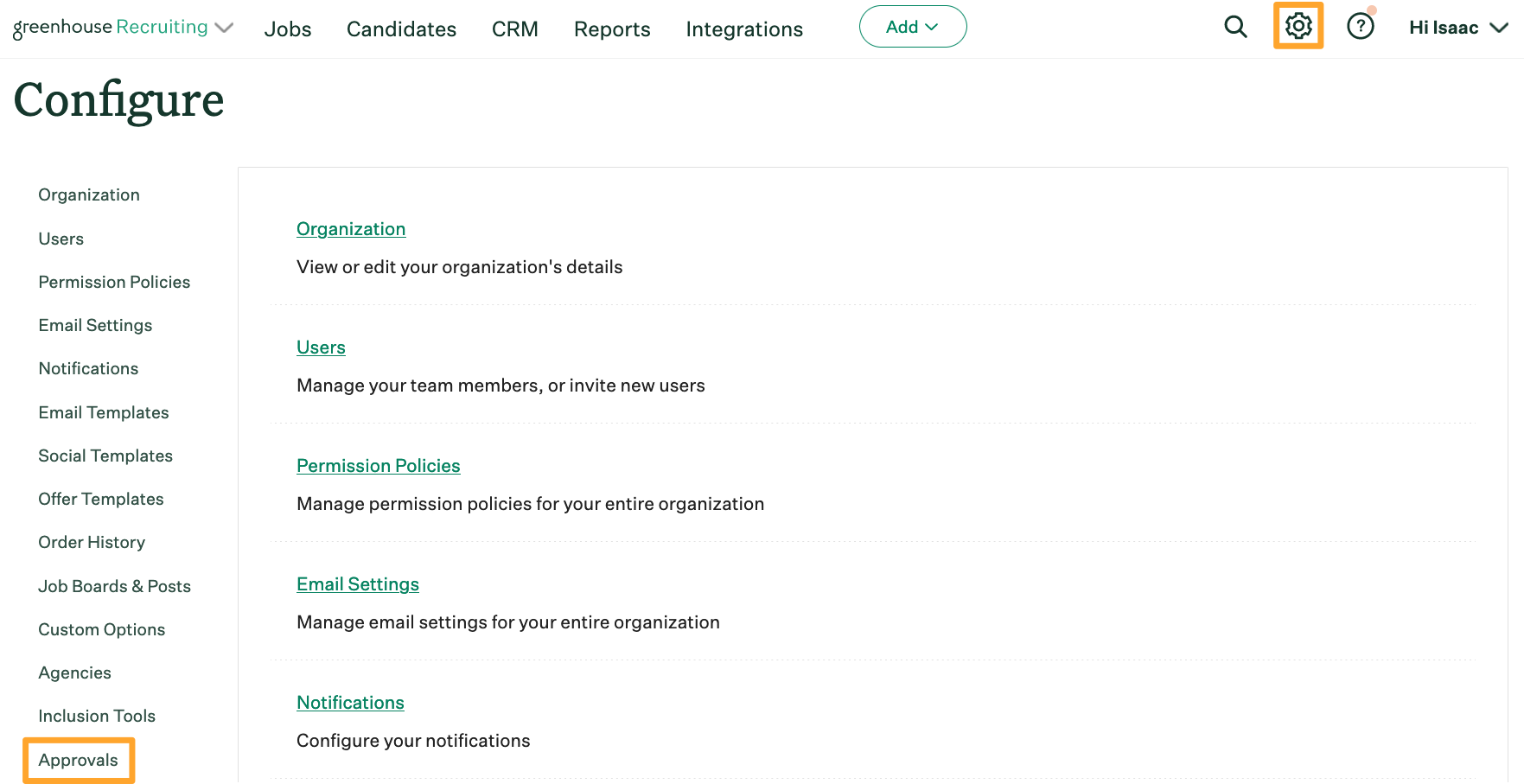The height and width of the screenshot is (784, 1524).
Task: Open Permission Policies
Action: (x=378, y=465)
